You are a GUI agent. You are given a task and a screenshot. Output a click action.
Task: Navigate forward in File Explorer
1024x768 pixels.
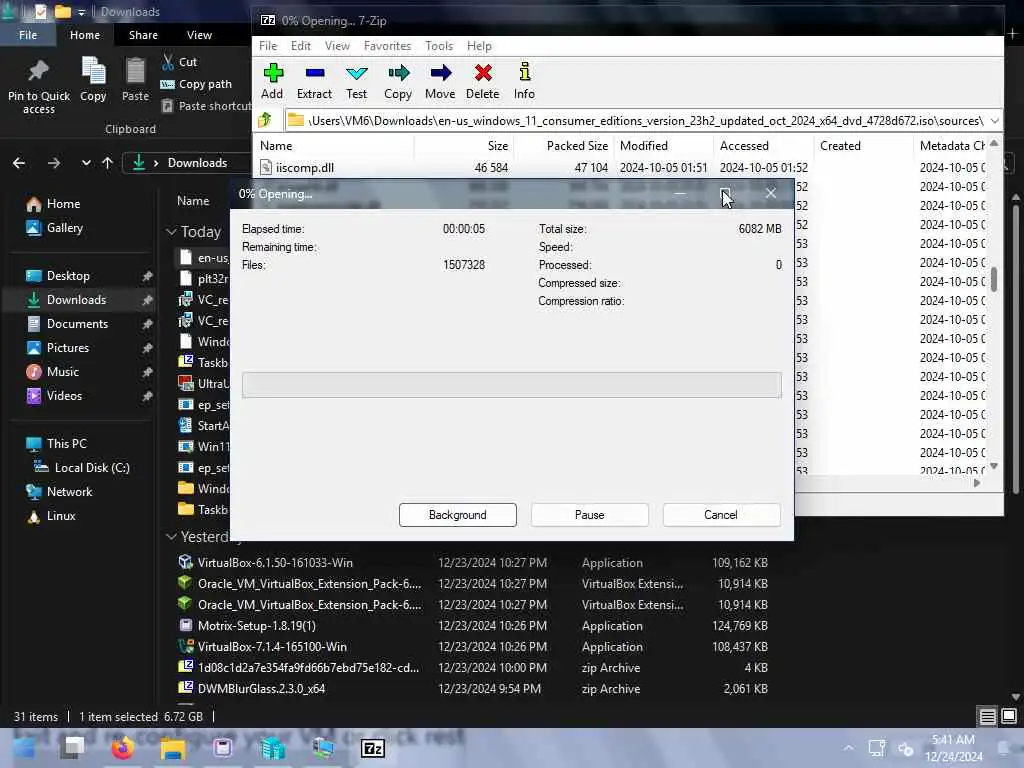54,163
